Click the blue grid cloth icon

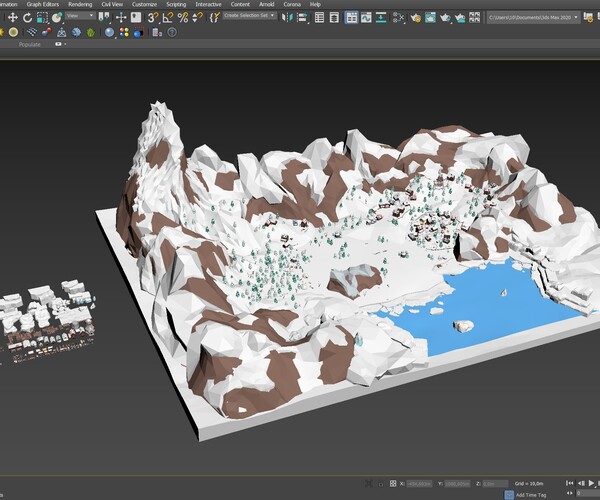point(32,33)
